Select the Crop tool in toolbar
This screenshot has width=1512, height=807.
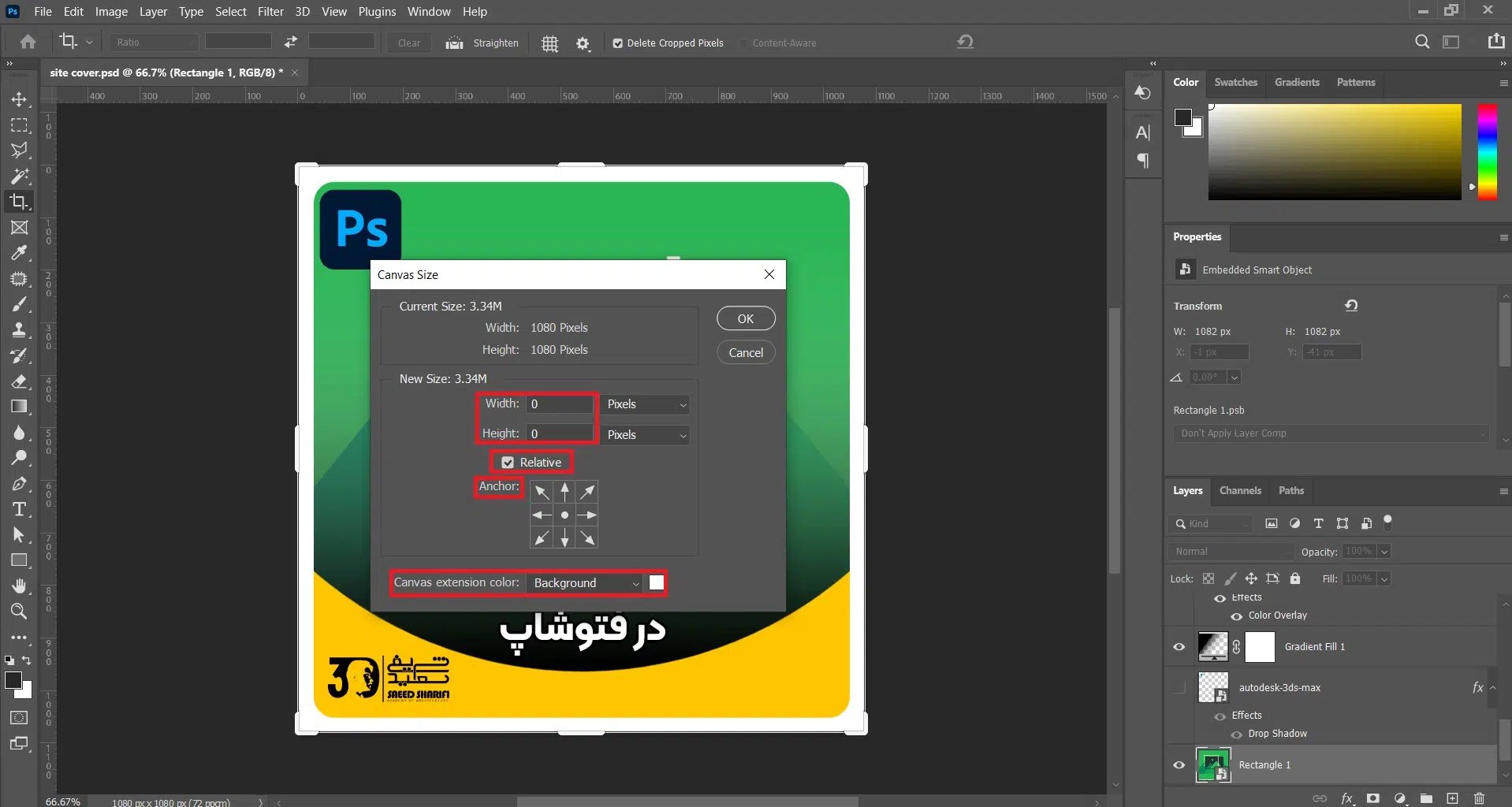pos(19,202)
